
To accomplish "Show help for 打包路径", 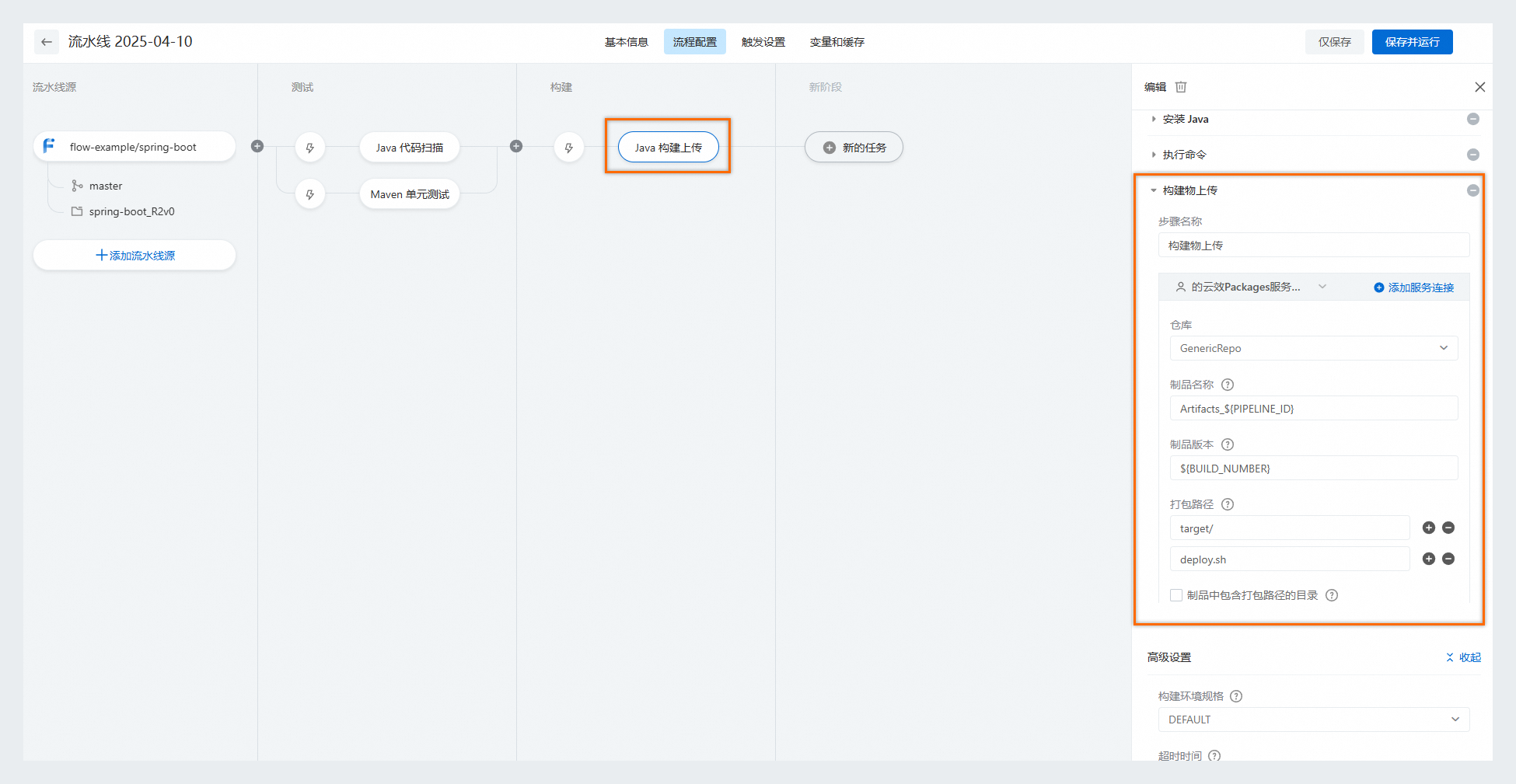I will (1228, 504).
